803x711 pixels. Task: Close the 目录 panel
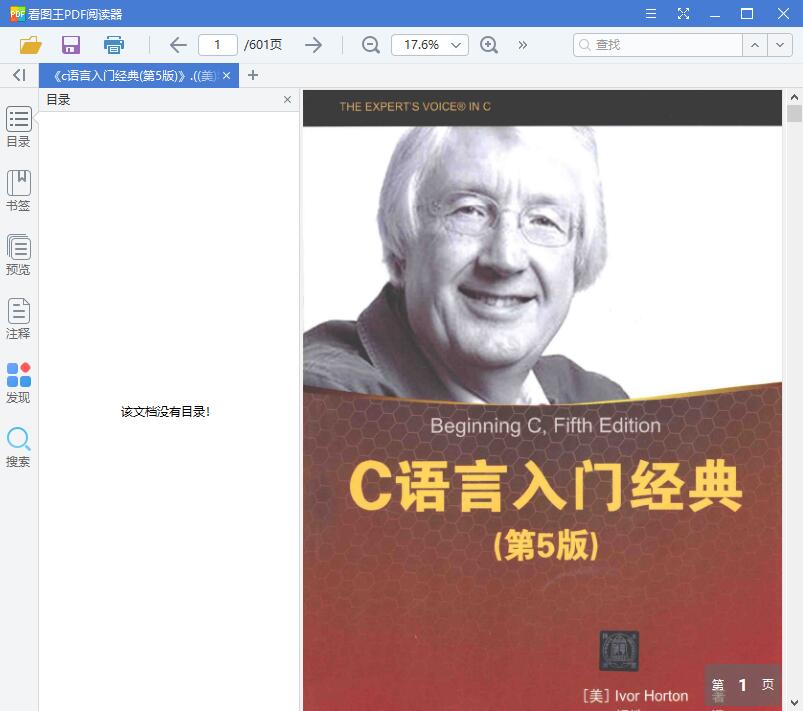[287, 99]
